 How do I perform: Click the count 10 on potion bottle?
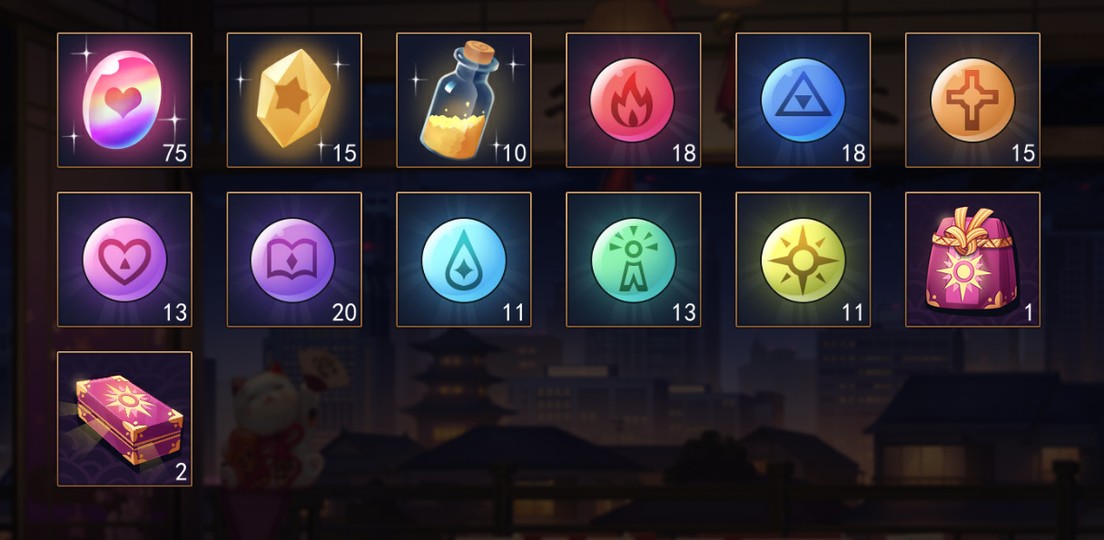(514, 153)
